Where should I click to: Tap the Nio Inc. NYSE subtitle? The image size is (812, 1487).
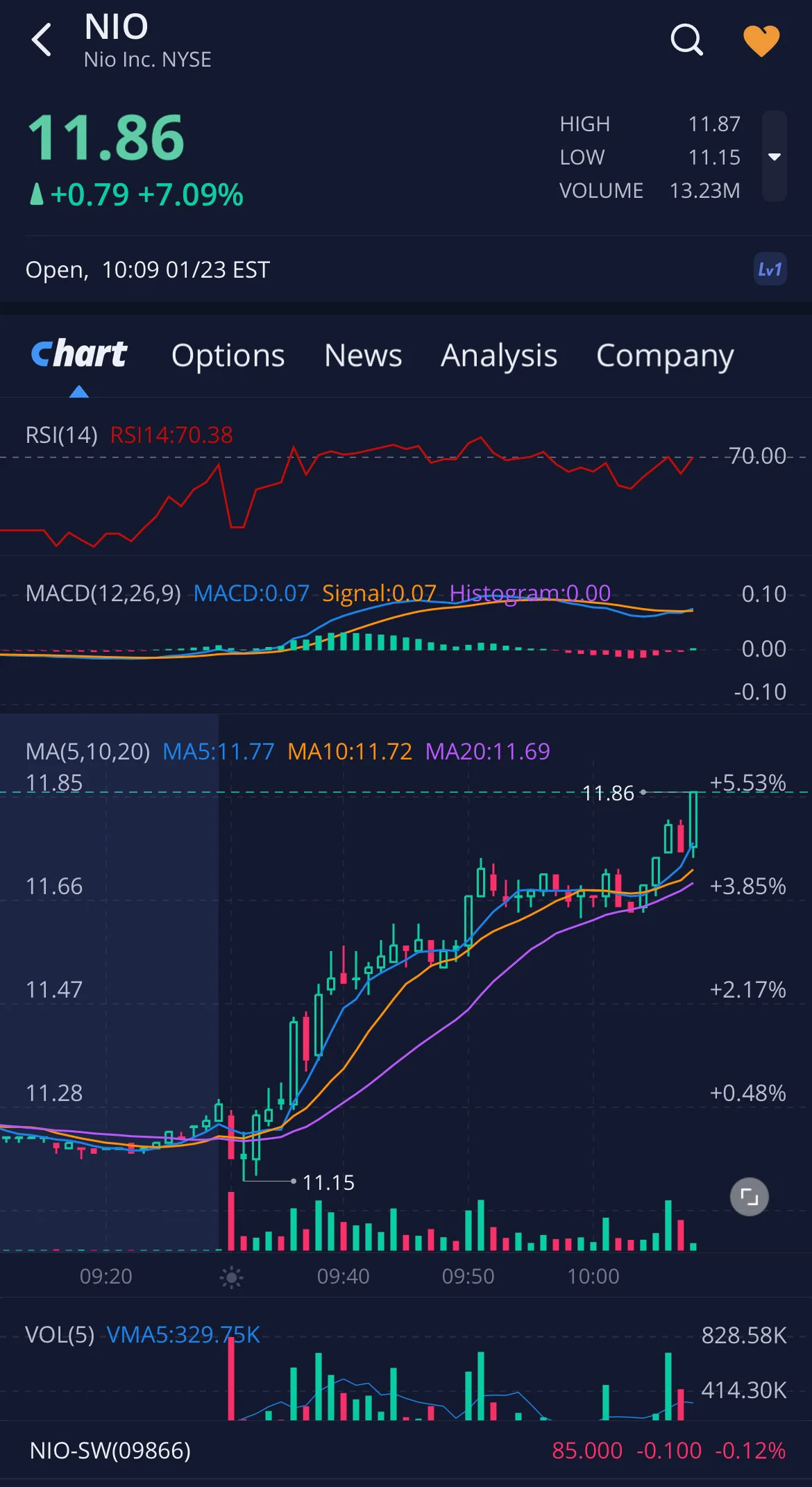147,60
